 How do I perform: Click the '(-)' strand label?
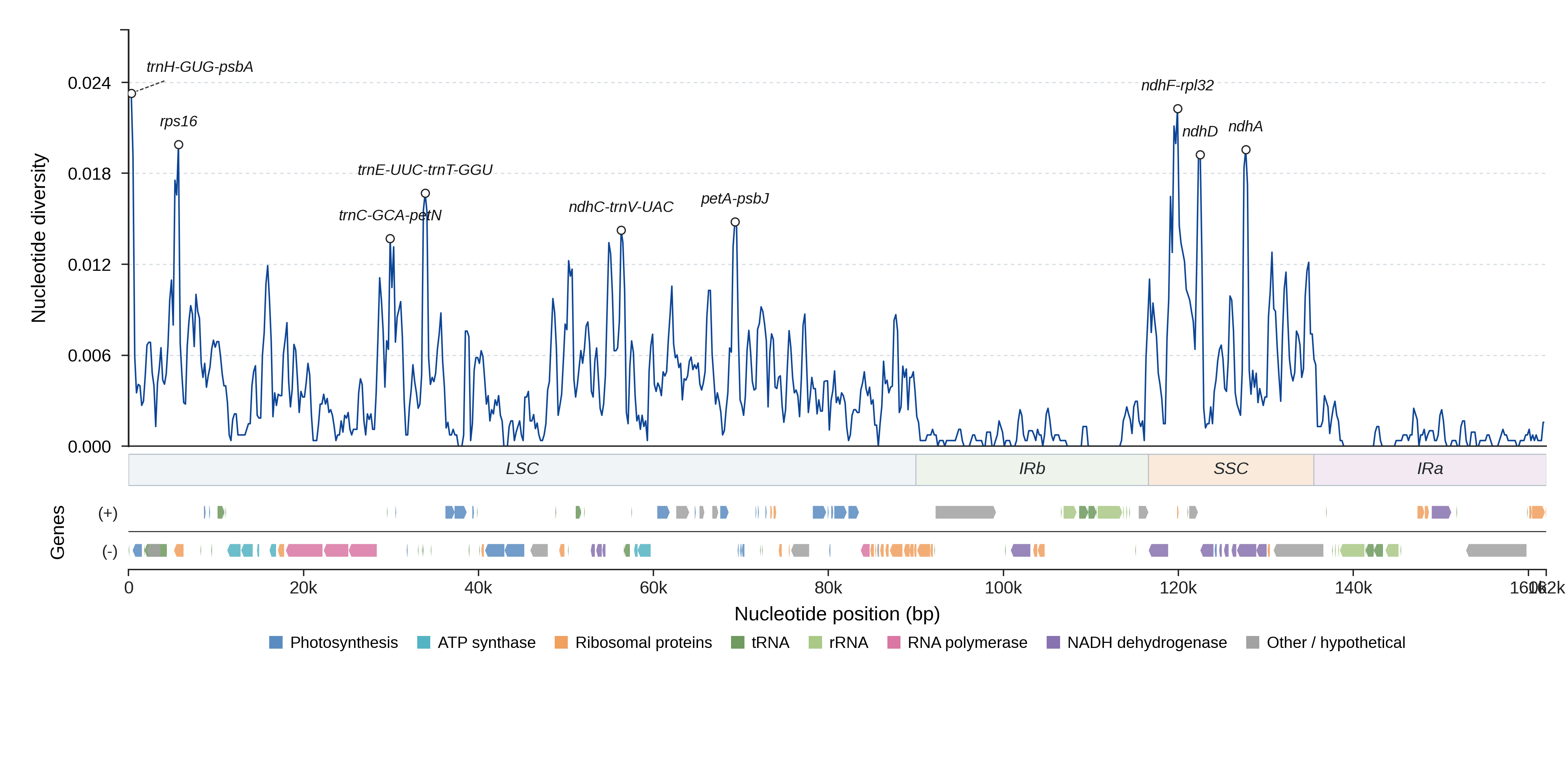110,551
